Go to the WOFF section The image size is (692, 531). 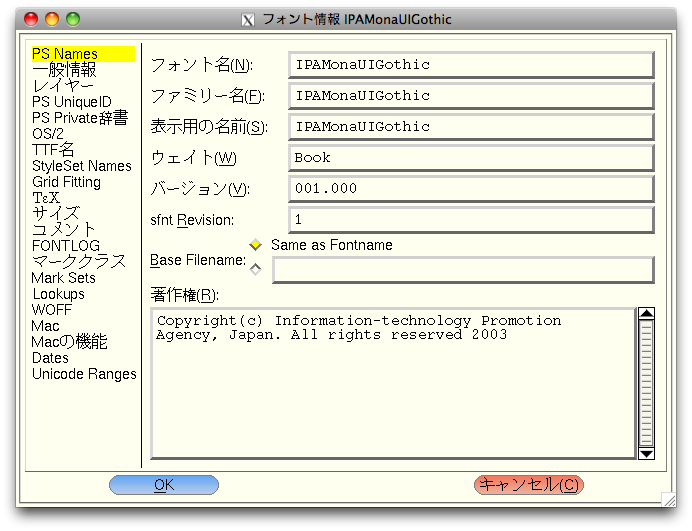coord(52,310)
